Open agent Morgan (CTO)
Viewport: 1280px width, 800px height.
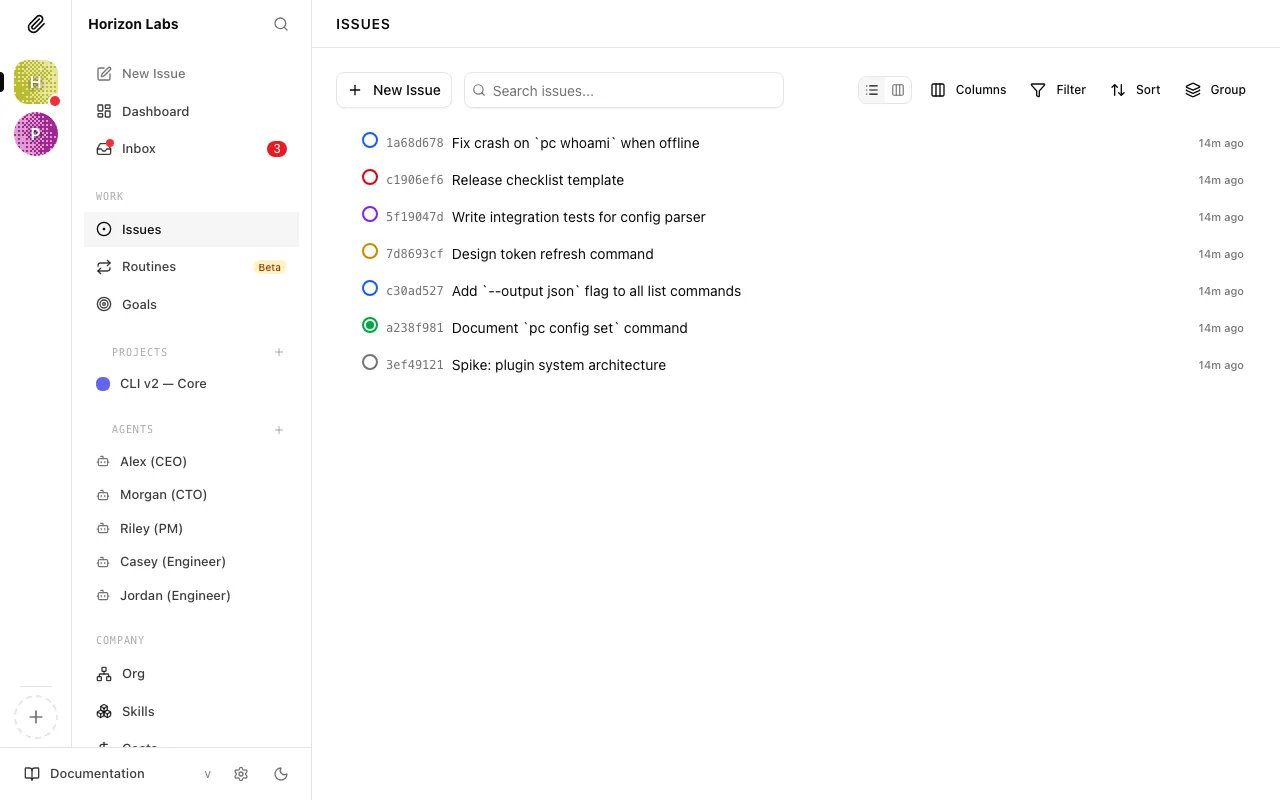click(x=191, y=494)
